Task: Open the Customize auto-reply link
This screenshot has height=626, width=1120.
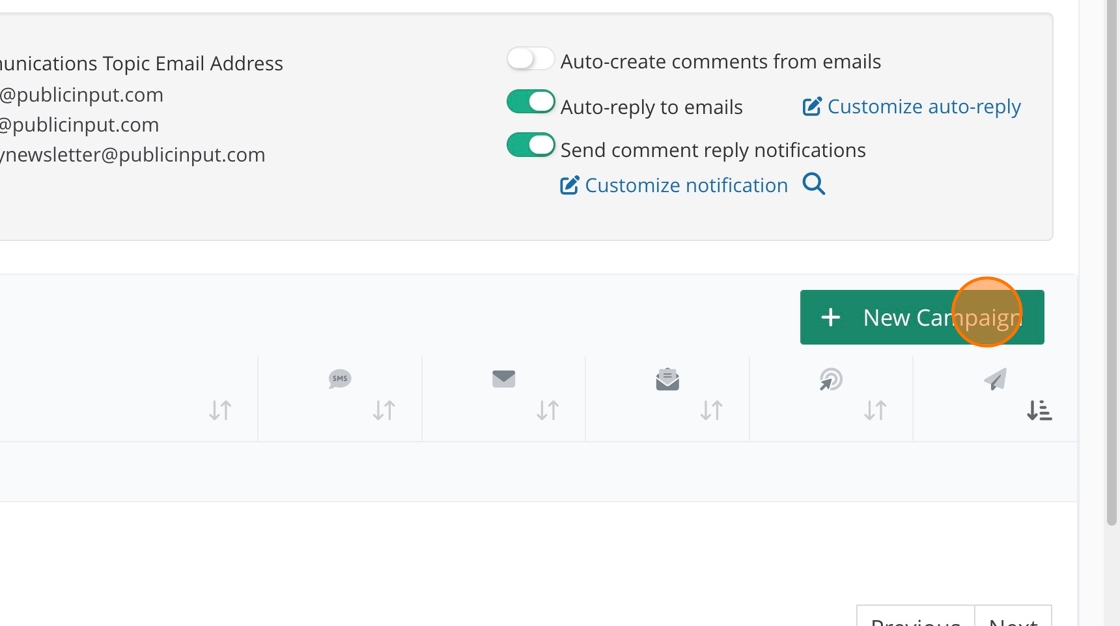Action: [923, 107]
